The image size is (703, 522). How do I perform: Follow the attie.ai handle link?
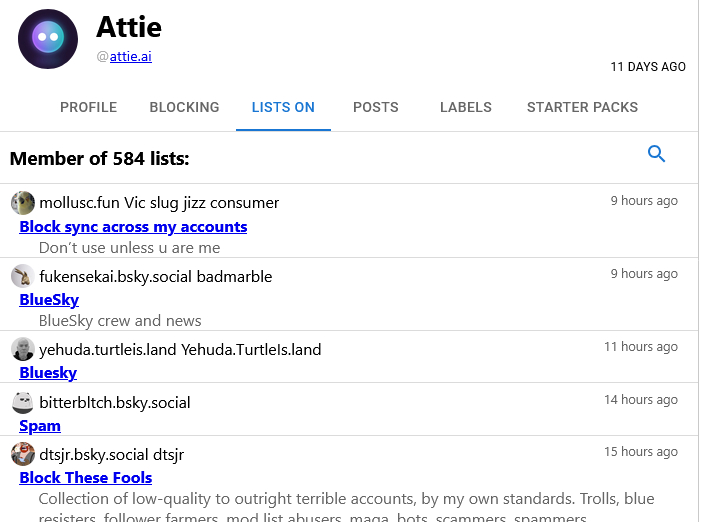point(130,57)
